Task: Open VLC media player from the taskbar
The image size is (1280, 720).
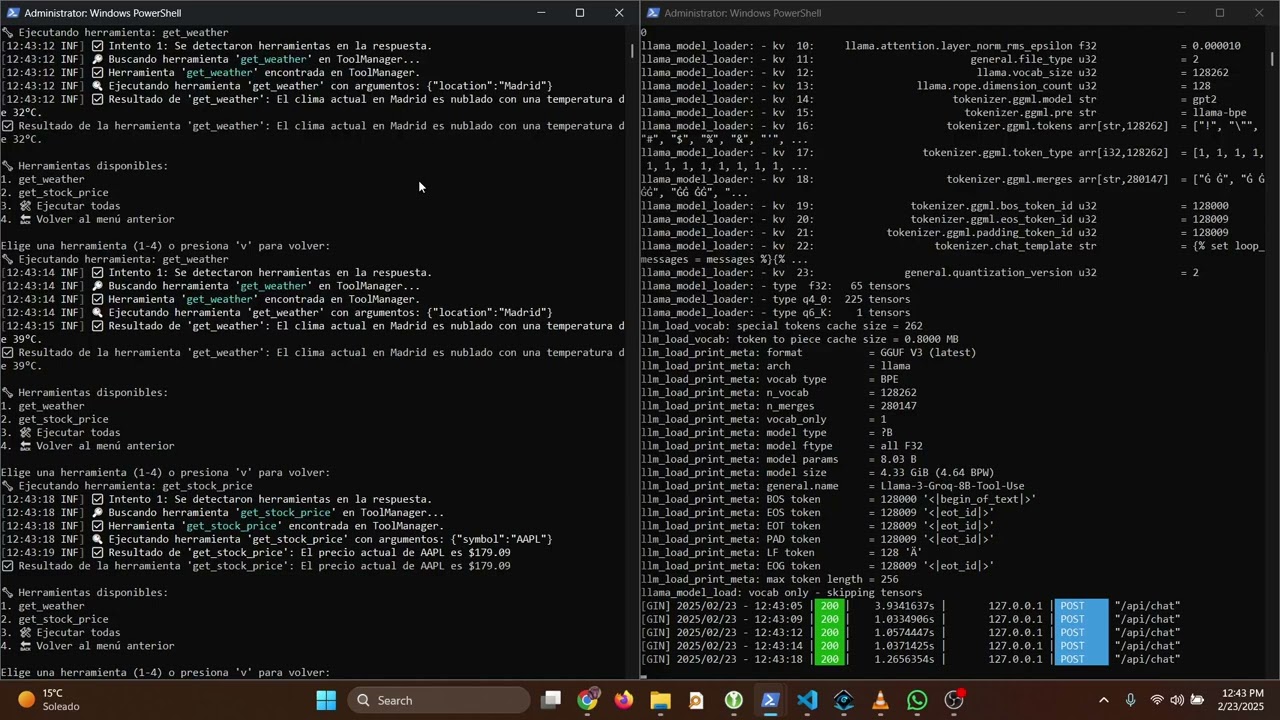Action: click(x=880, y=700)
